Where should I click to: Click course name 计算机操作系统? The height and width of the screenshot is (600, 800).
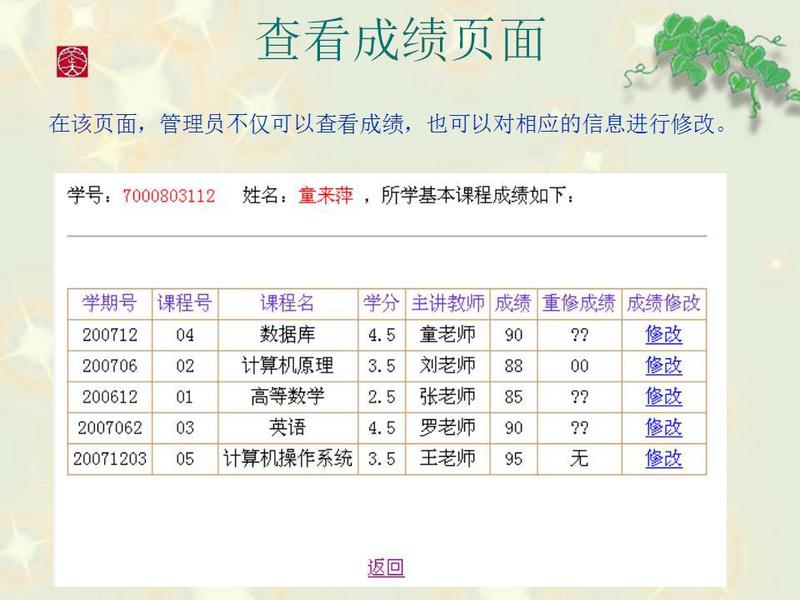[288, 458]
